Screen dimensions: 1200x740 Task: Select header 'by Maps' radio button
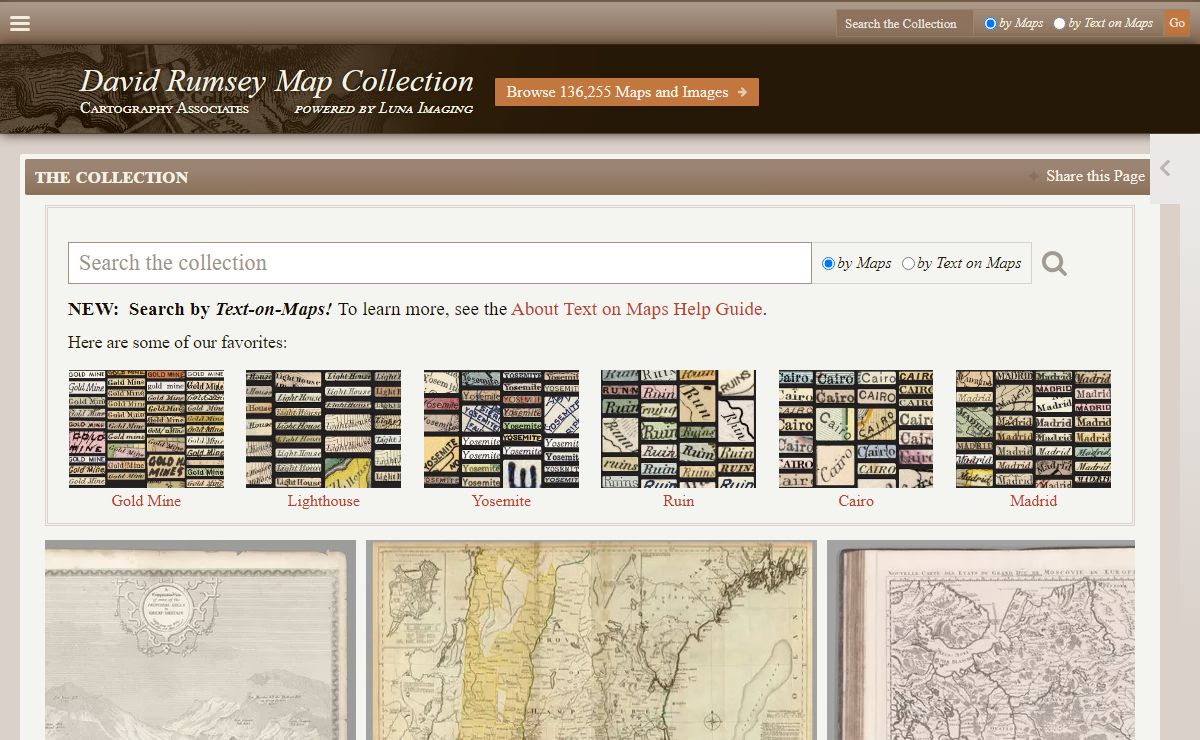990,23
